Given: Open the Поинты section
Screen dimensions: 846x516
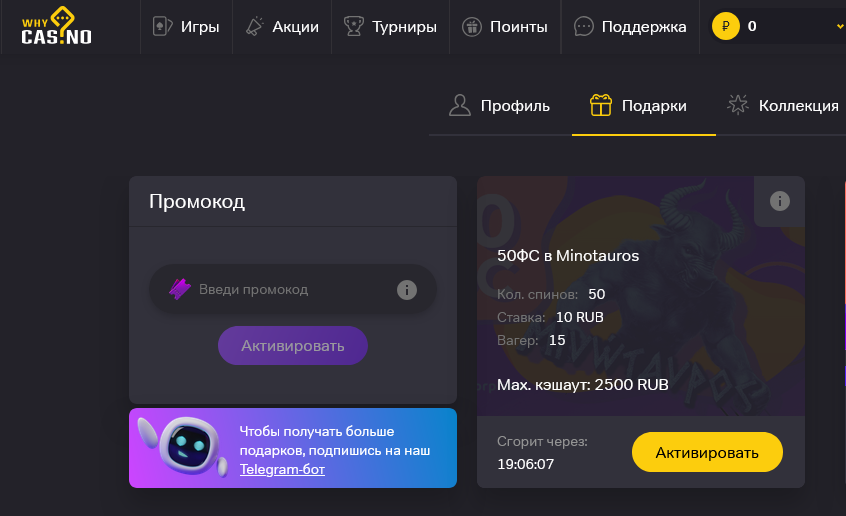Looking at the screenshot, I should [505, 26].
